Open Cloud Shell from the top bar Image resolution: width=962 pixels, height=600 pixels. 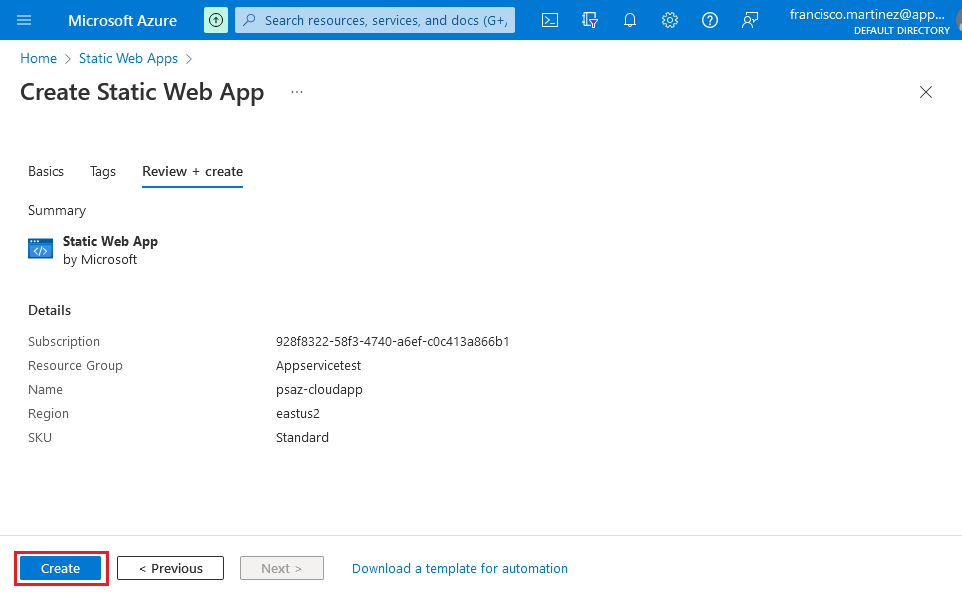coord(549,20)
